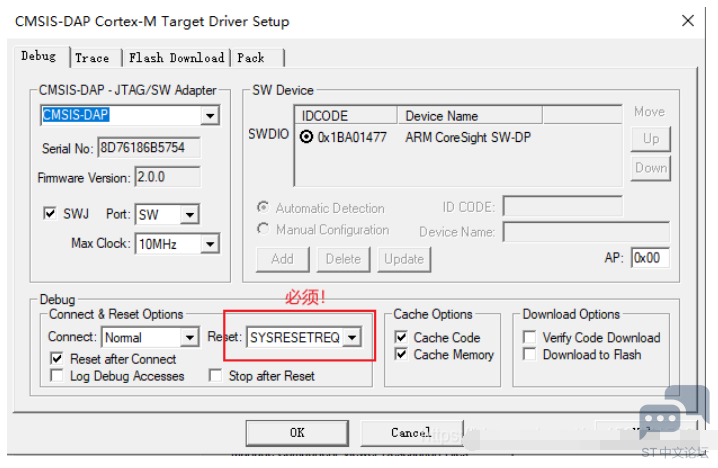718x468 pixels.
Task: Toggle Cache Memory checkbox
Action: coord(401,354)
